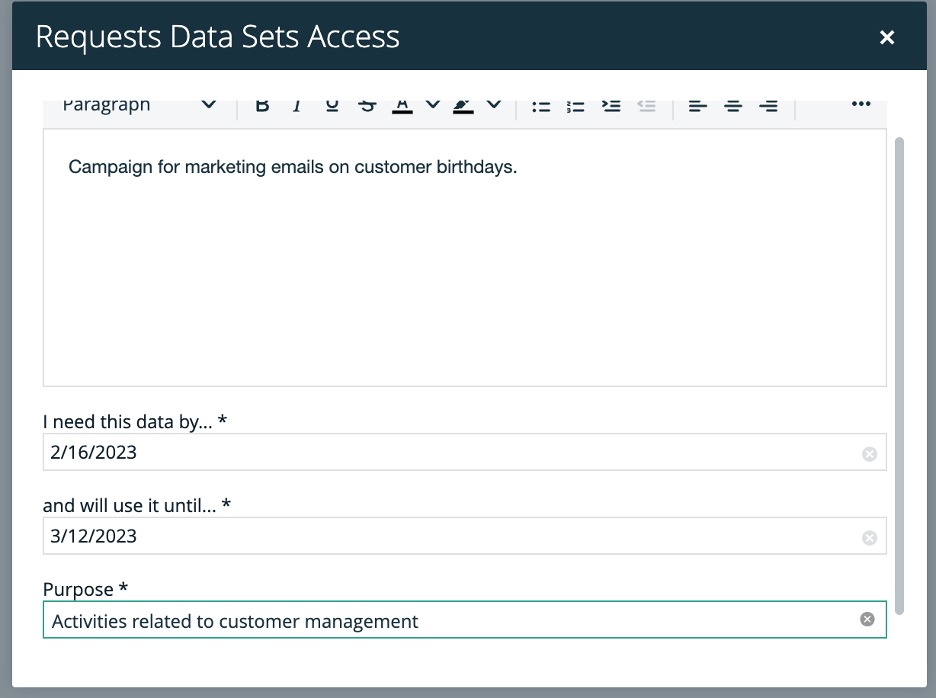This screenshot has height=698, width=936.
Task: Clear the 'I need this data by' date
Action: point(869,454)
